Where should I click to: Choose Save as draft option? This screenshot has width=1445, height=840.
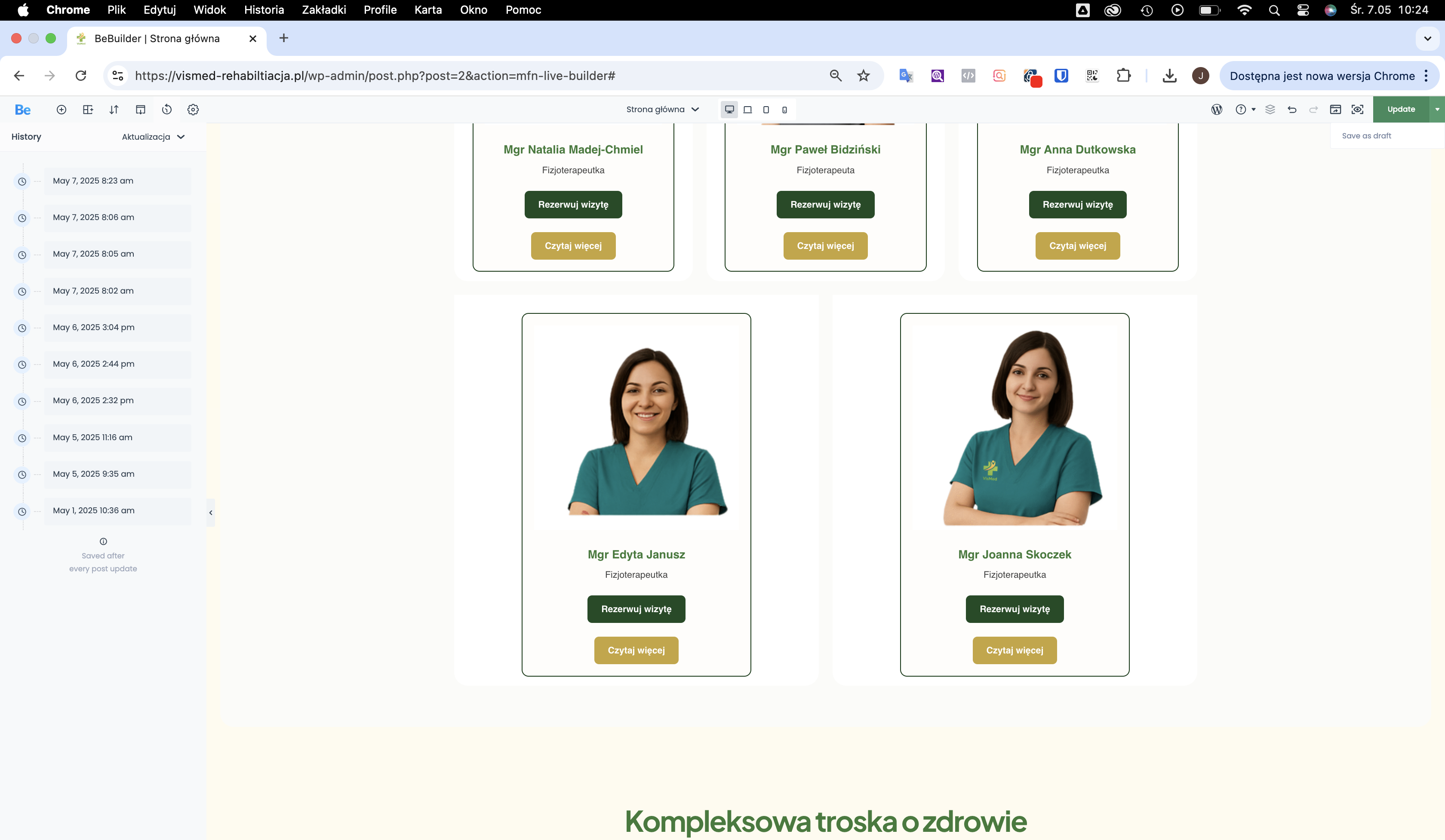point(1366,136)
